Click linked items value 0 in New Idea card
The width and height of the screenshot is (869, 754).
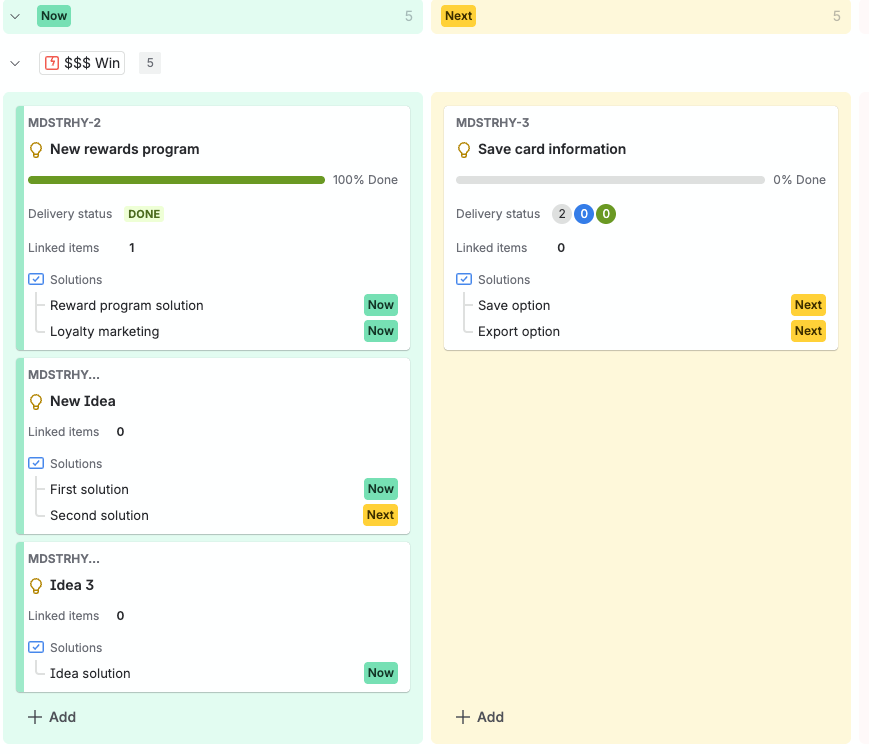120,432
